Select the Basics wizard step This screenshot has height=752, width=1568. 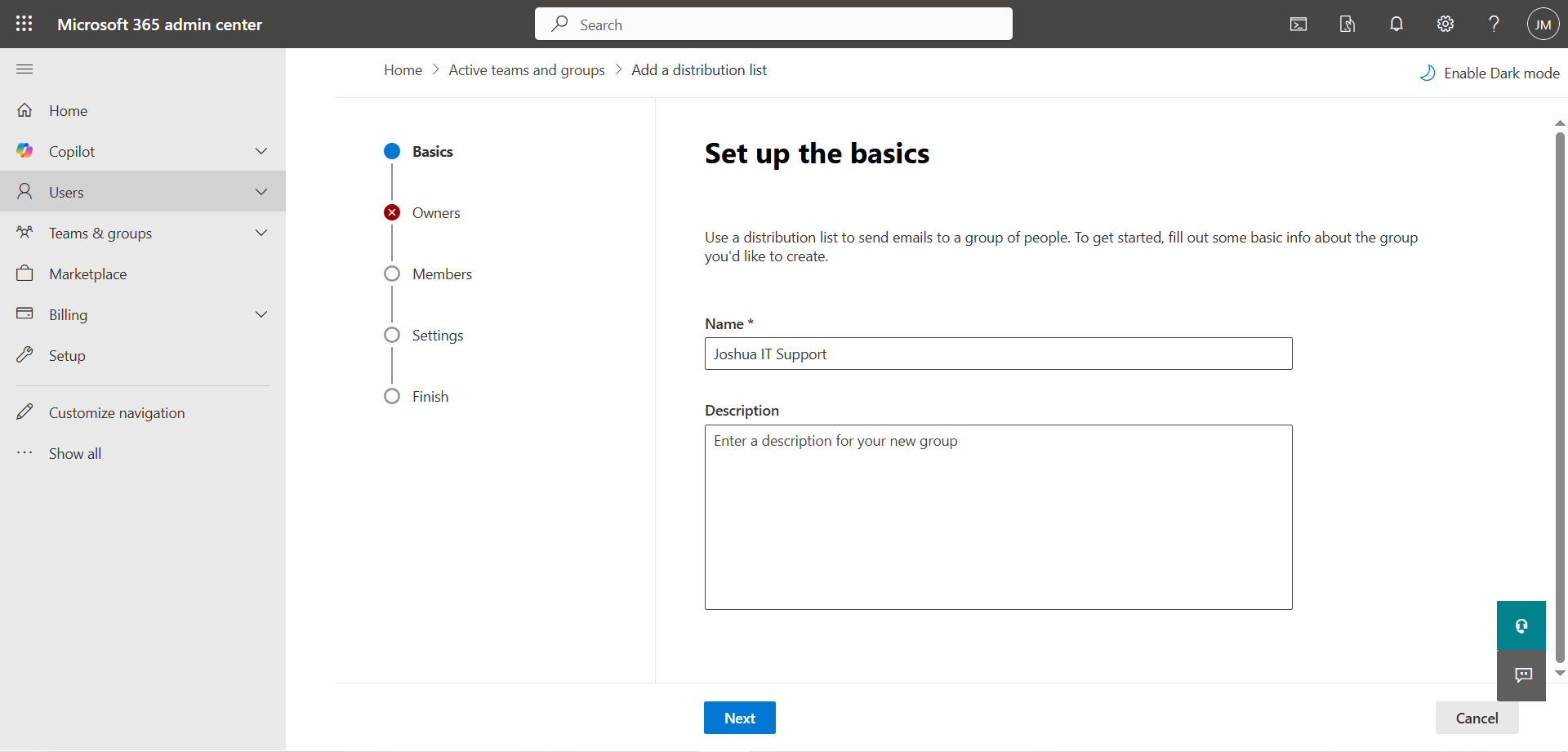point(418,151)
